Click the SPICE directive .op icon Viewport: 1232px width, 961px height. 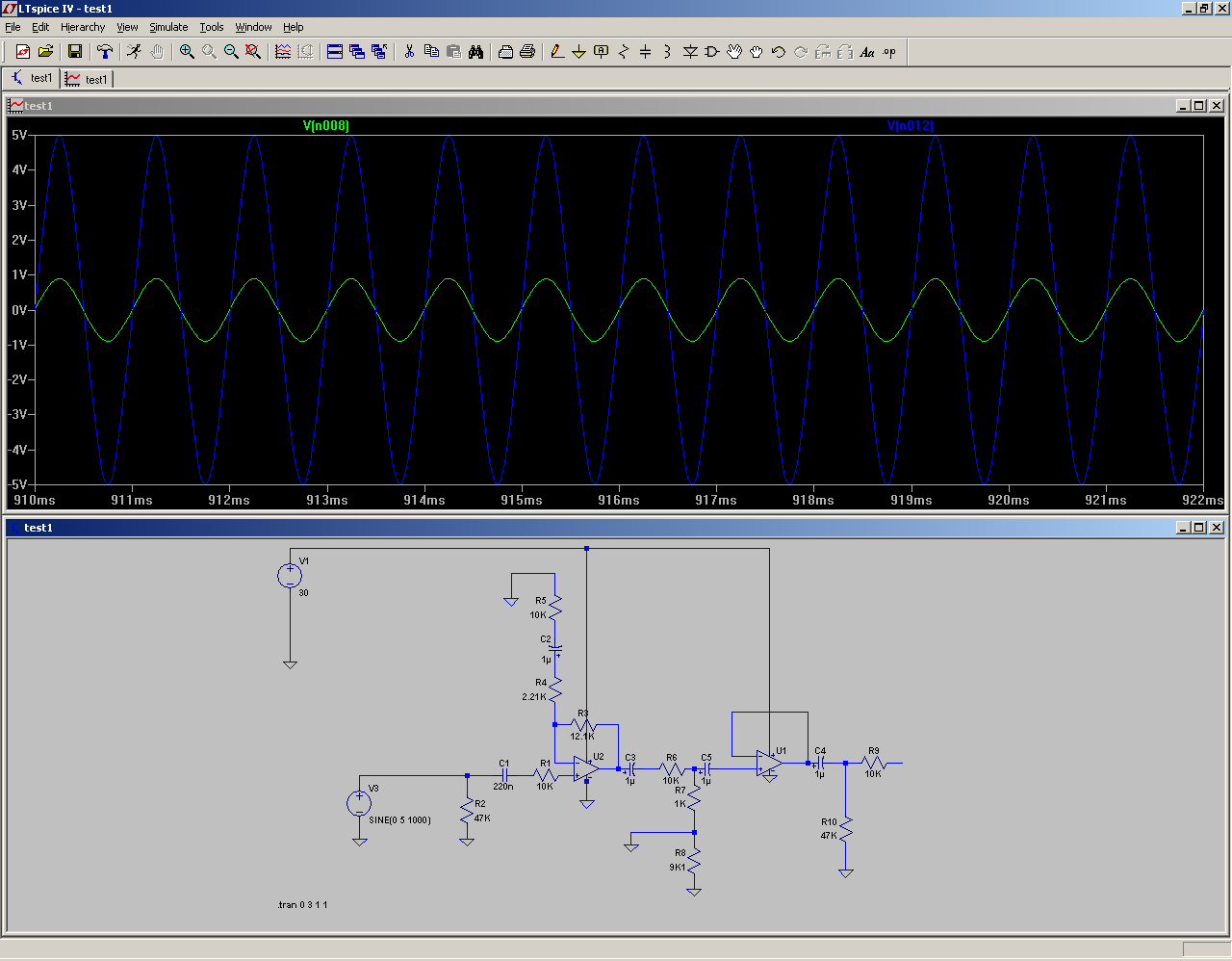point(889,52)
